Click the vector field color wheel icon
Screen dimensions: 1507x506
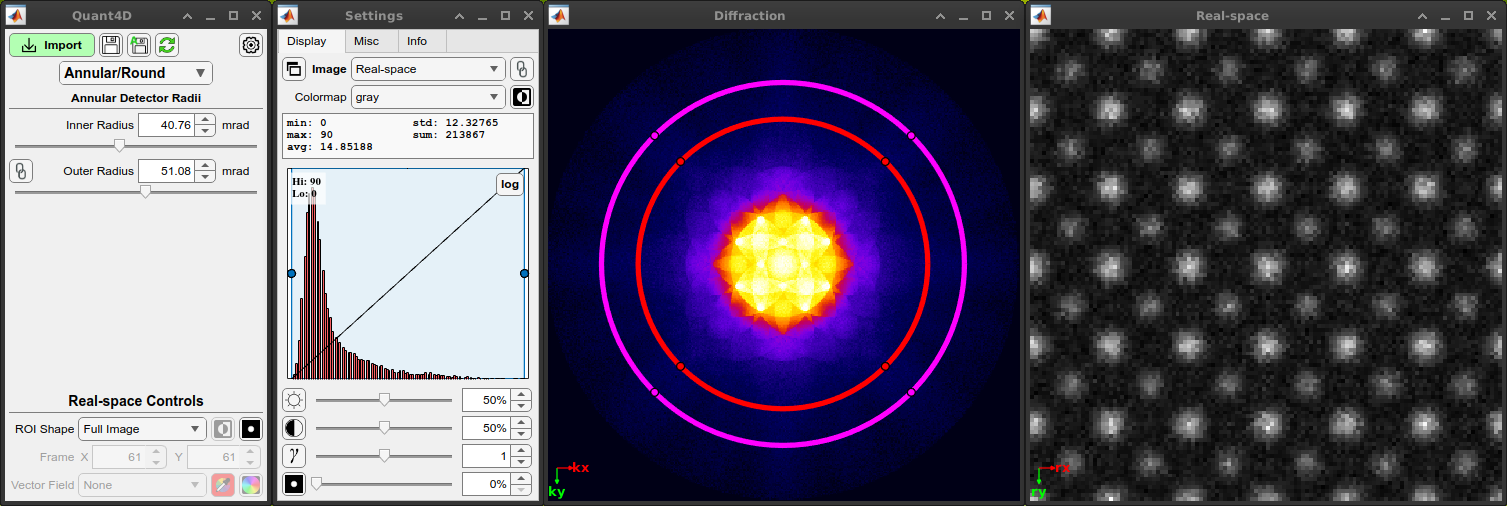click(251, 485)
